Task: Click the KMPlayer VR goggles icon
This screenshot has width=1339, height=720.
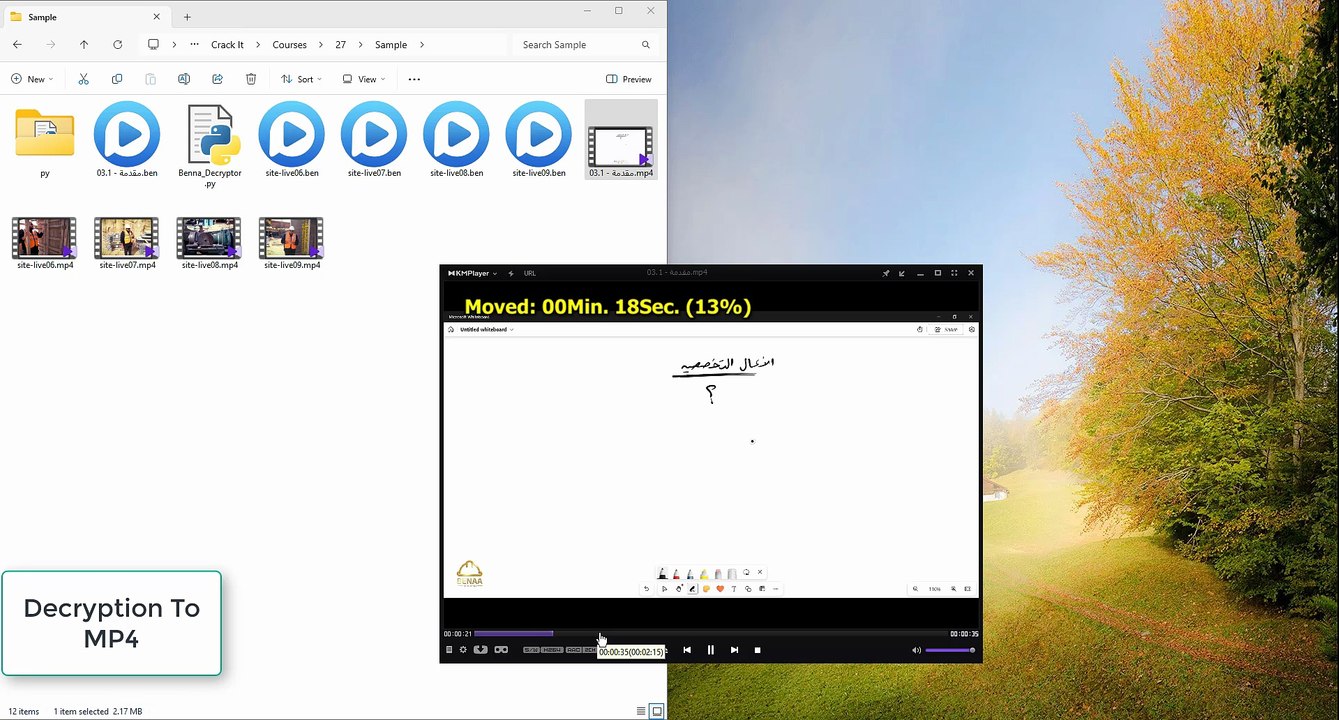Action: pos(501,650)
